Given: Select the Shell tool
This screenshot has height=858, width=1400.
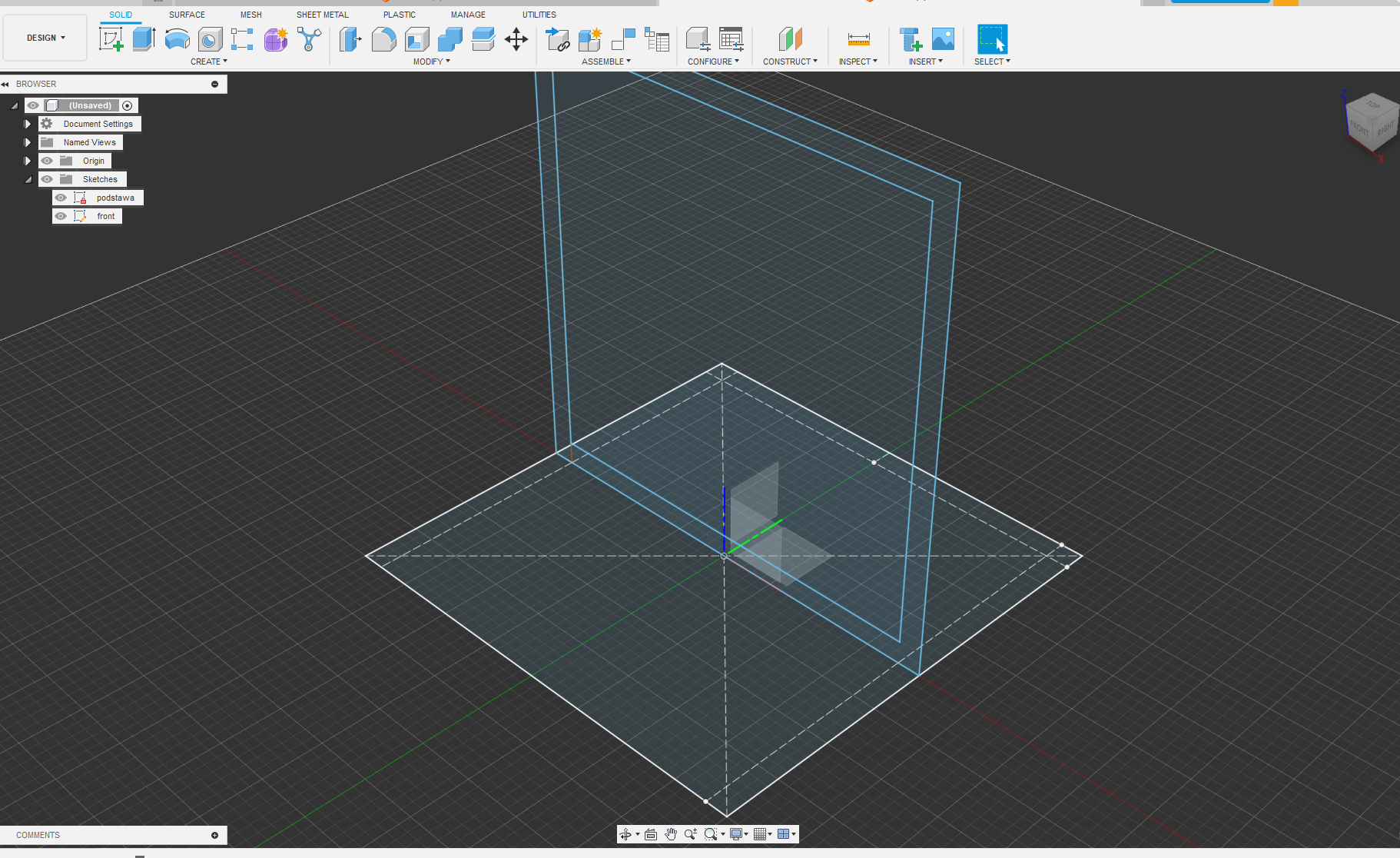Looking at the screenshot, I should 417,38.
